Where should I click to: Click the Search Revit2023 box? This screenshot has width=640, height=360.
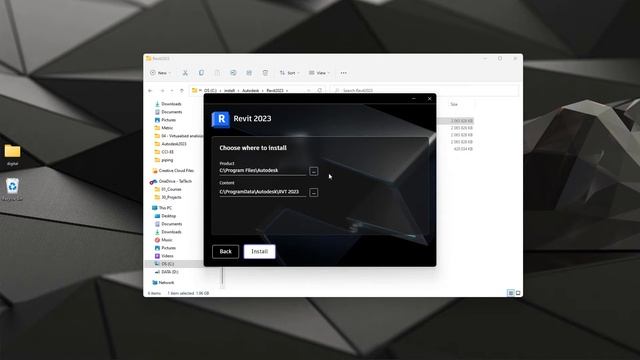(424, 91)
